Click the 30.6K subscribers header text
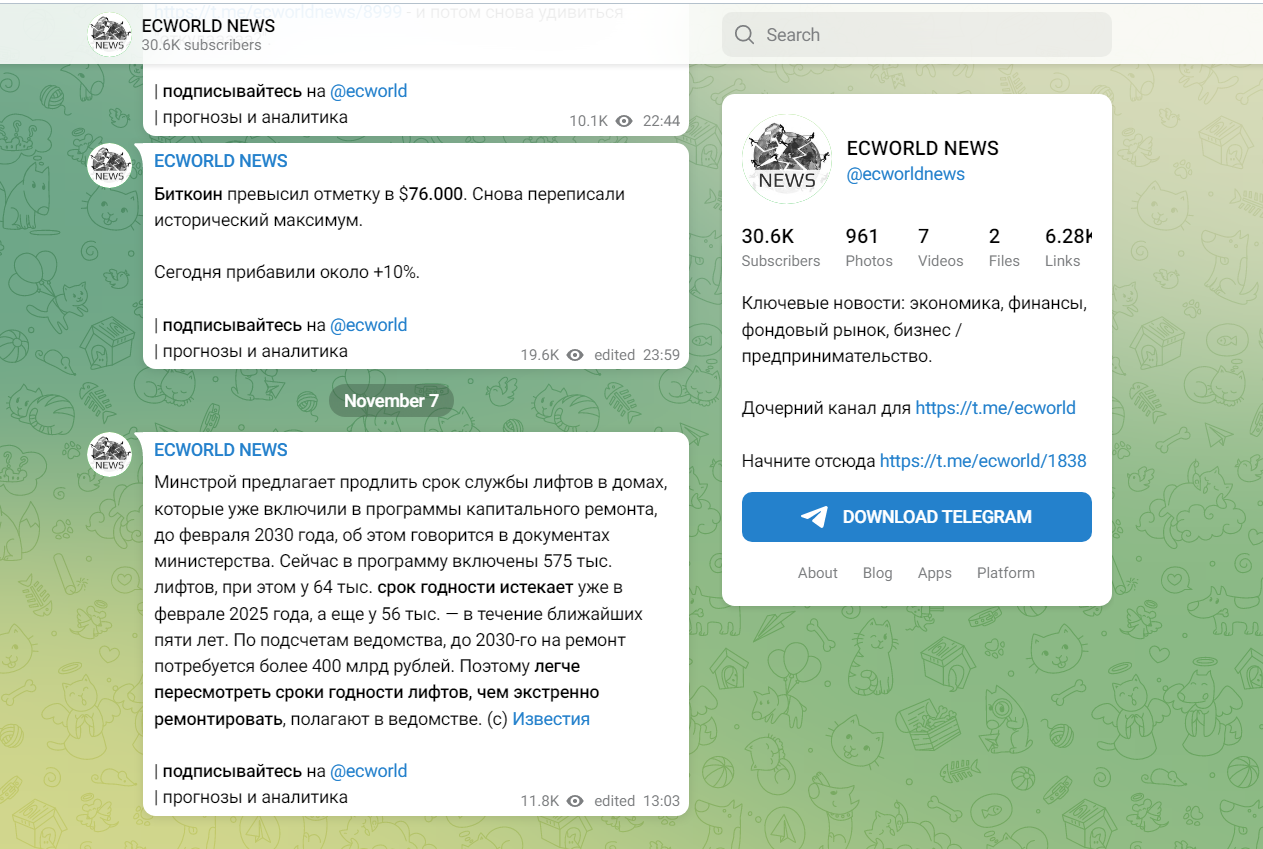The width and height of the screenshot is (1263, 849). click(201, 45)
